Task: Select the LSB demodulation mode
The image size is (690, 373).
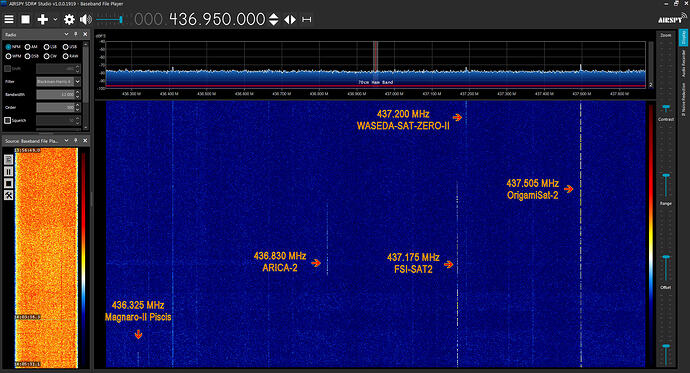Action: (50, 47)
